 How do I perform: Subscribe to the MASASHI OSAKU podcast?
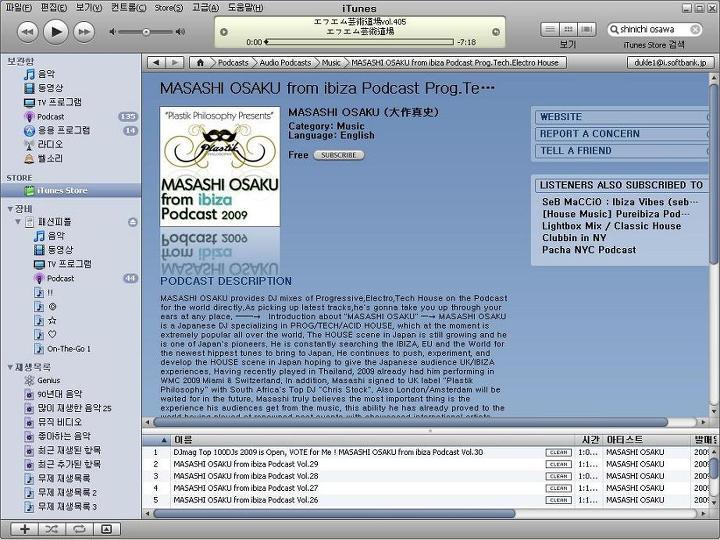pos(339,155)
